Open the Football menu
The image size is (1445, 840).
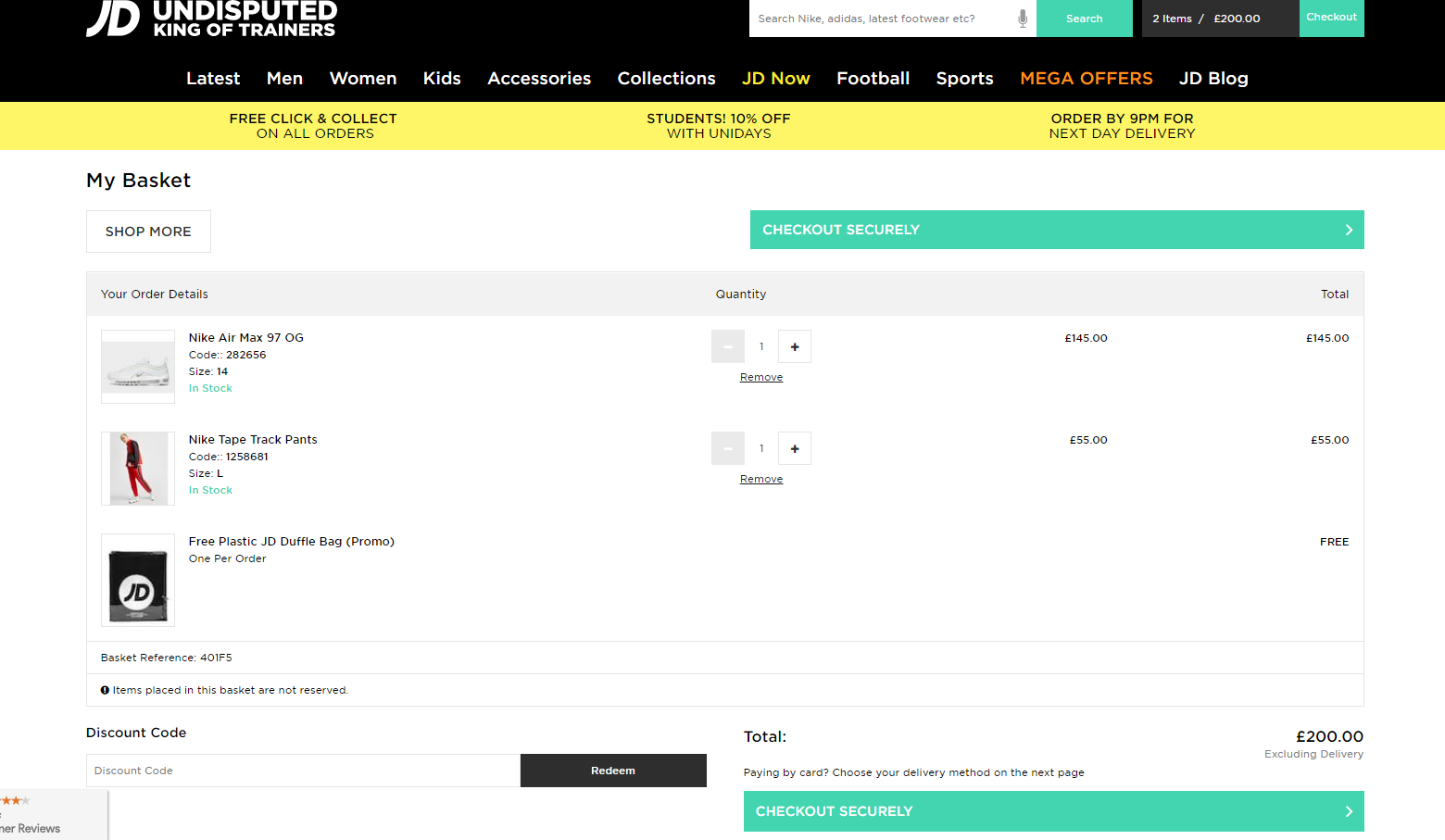pyautogui.click(x=873, y=79)
